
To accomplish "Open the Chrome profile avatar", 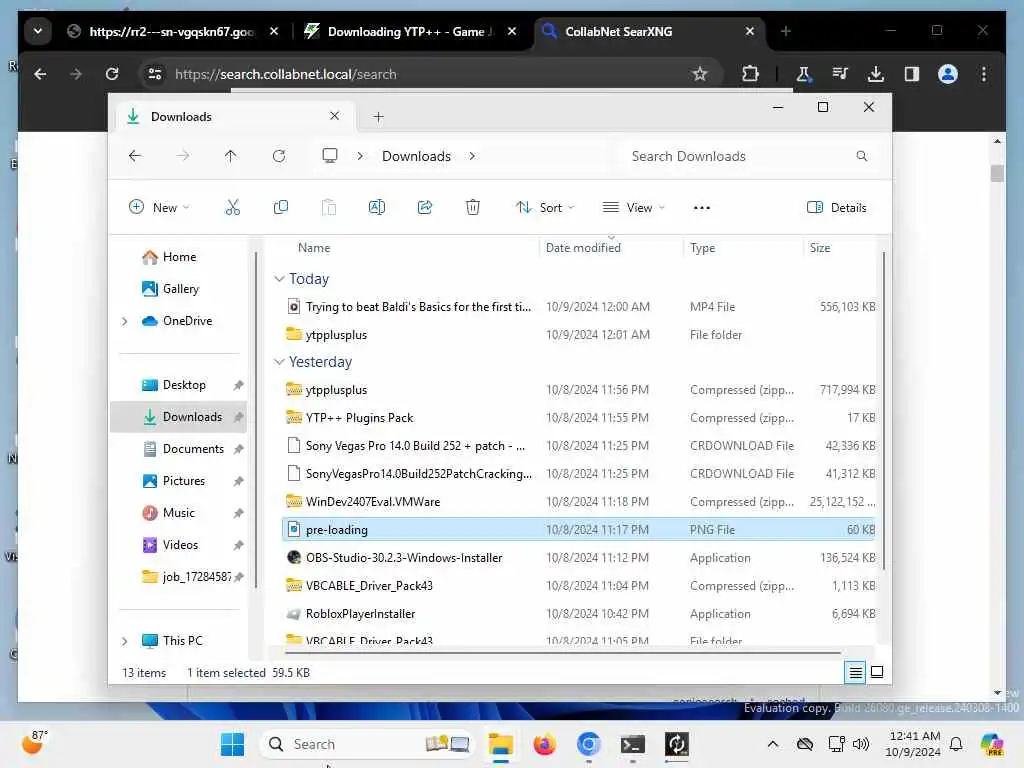I will point(948,74).
